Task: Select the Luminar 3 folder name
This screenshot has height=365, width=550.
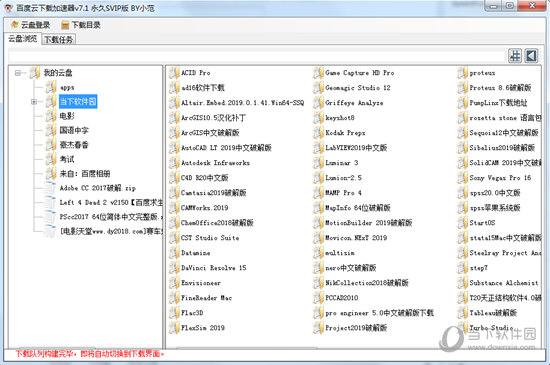Action: pos(342,163)
